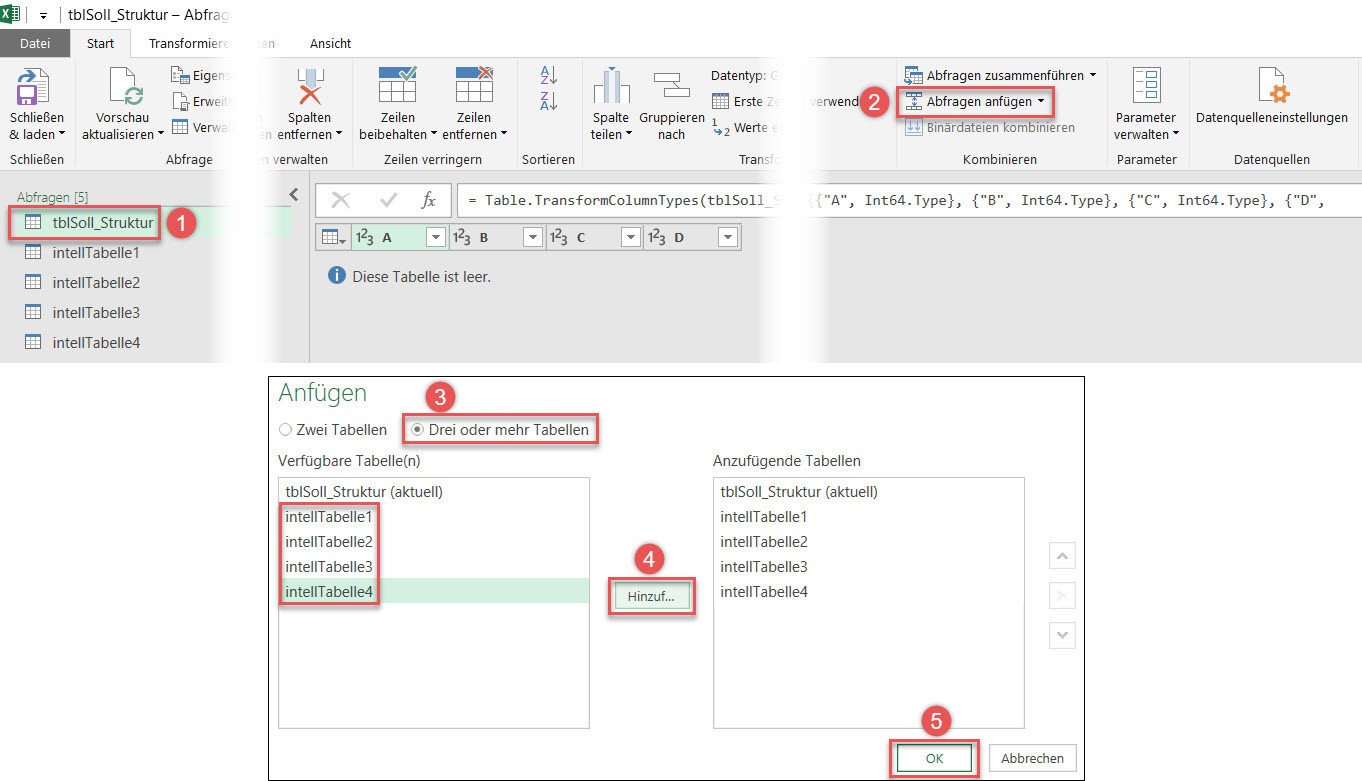Viewport: 1362px width, 781px height.
Task: Move the selected table up with the arrow
Action: point(1062,557)
